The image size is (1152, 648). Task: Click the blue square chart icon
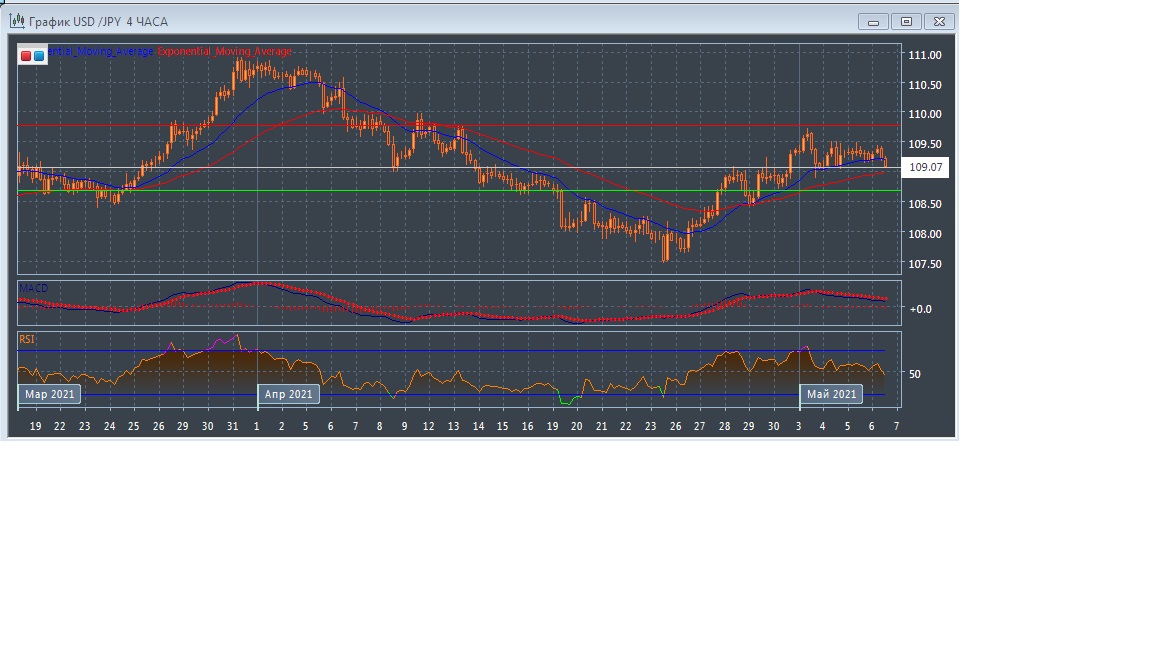39,56
